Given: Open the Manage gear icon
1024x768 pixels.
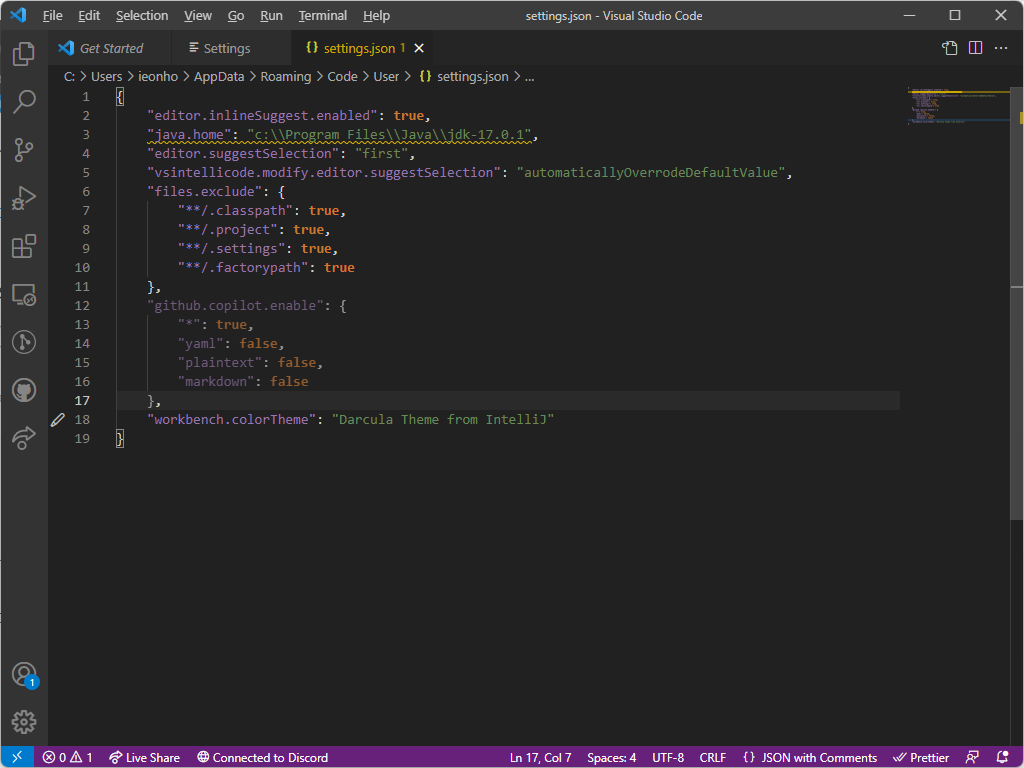Looking at the screenshot, I should click(24, 722).
